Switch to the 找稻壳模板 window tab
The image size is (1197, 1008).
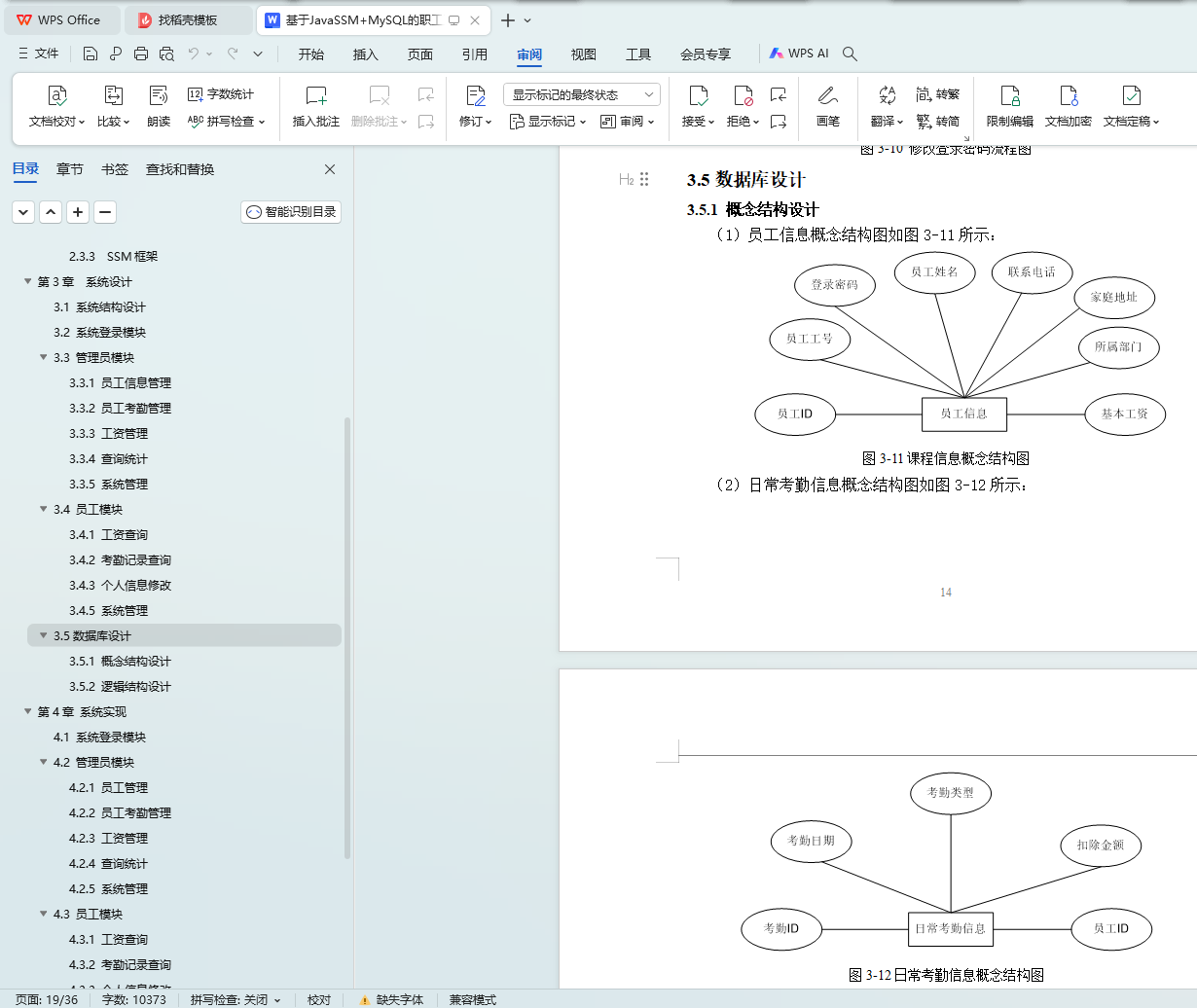tap(190, 19)
